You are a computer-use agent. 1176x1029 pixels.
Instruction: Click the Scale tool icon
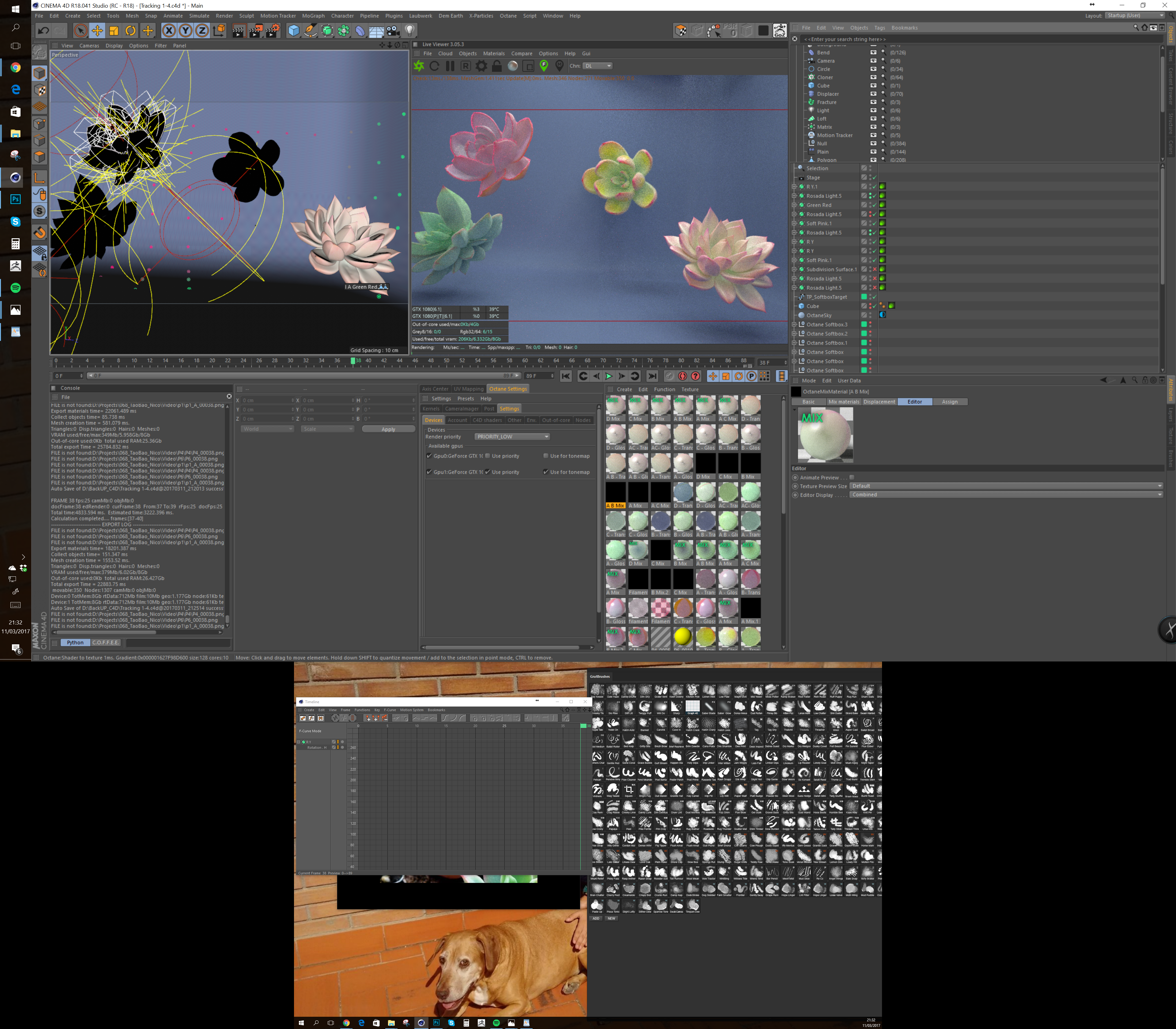pyautogui.click(x=114, y=31)
